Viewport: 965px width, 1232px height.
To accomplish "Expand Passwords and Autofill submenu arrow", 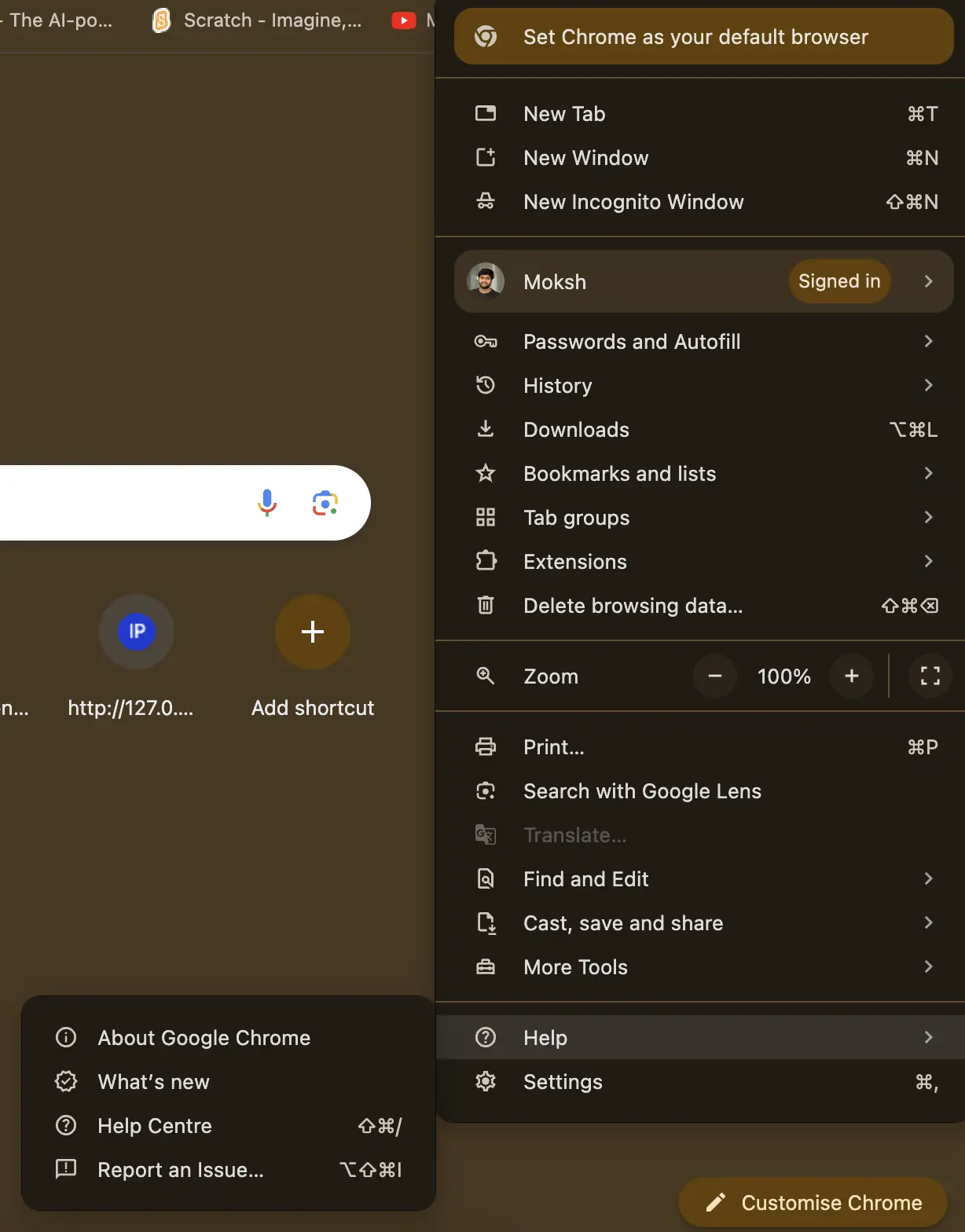I will pos(928,341).
